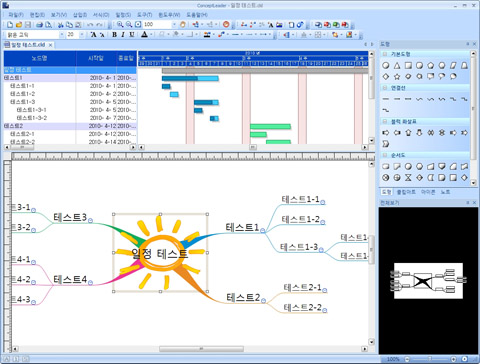
Task: Click the Open folder icon in toolbar
Action: pos(19,25)
